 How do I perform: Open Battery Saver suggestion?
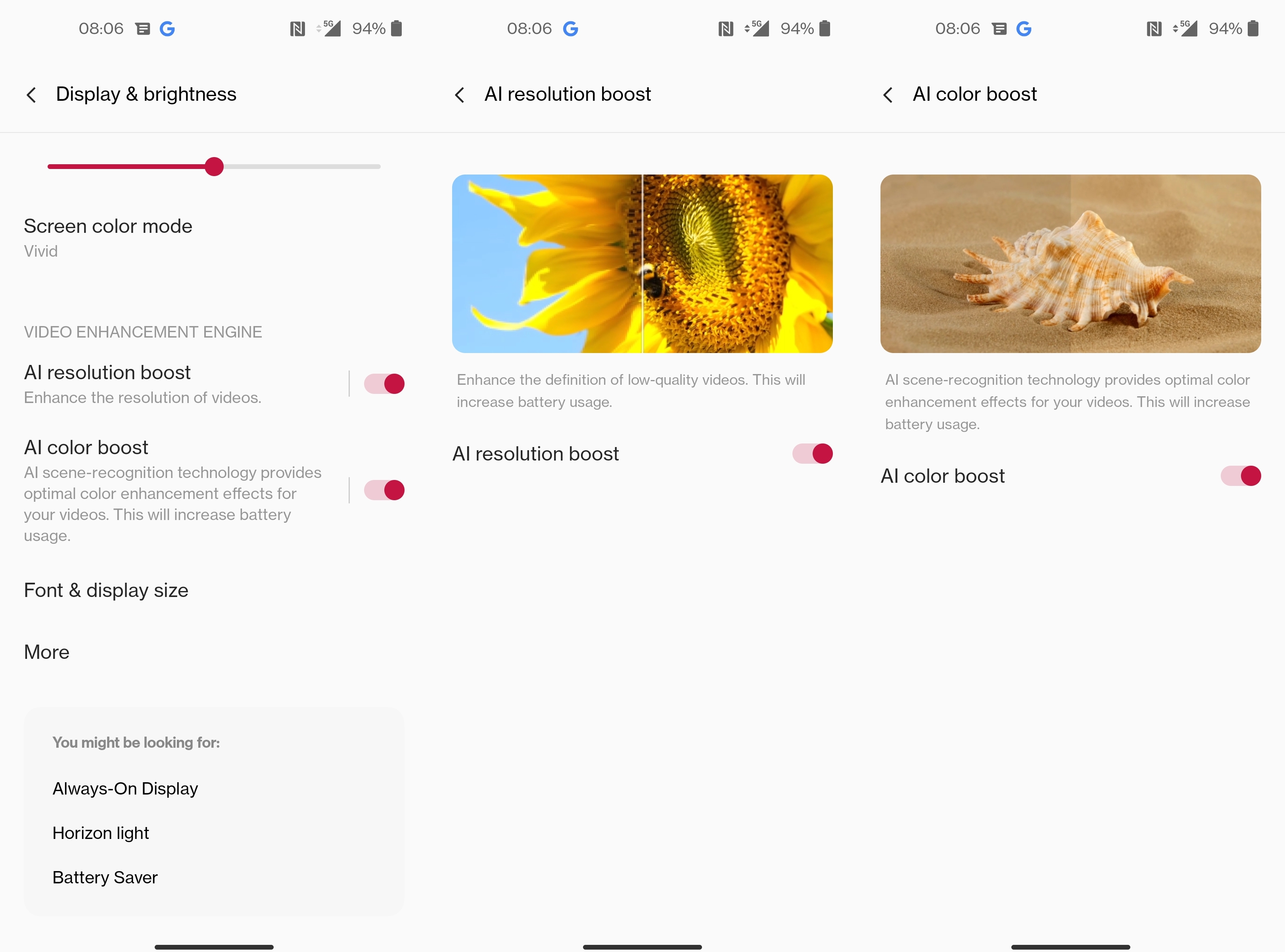pos(105,877)
